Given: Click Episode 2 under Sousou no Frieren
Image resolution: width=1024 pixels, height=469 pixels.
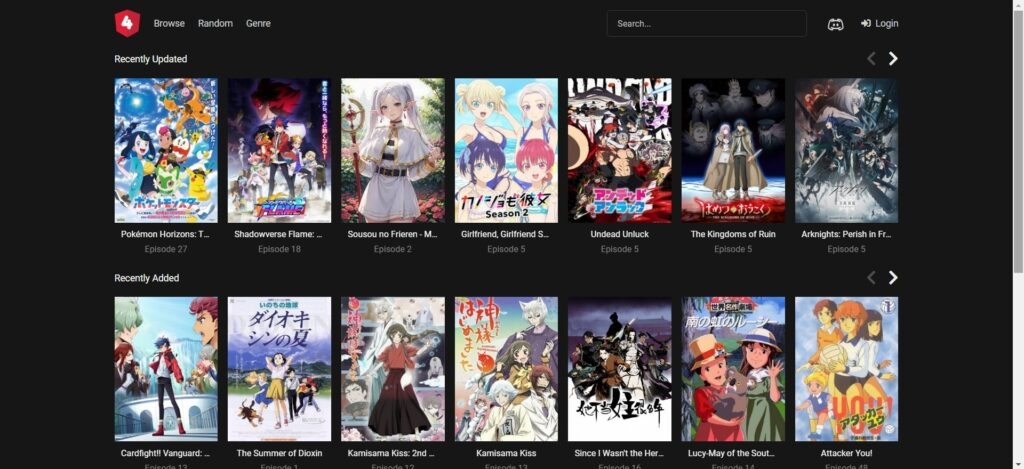Looking at the screenshot, I should click(392, 249).
